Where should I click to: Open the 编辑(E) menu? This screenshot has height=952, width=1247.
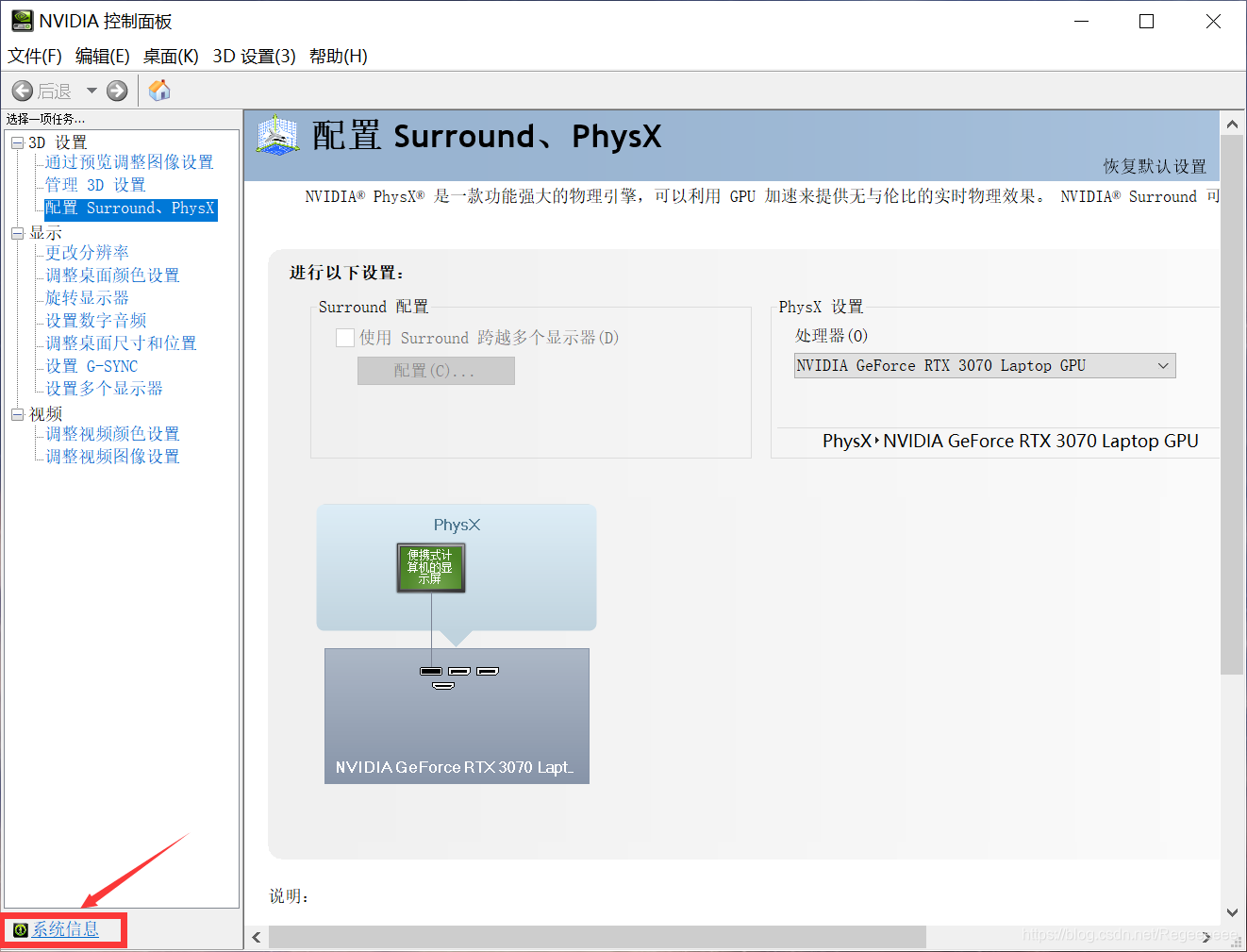[103, 56]
